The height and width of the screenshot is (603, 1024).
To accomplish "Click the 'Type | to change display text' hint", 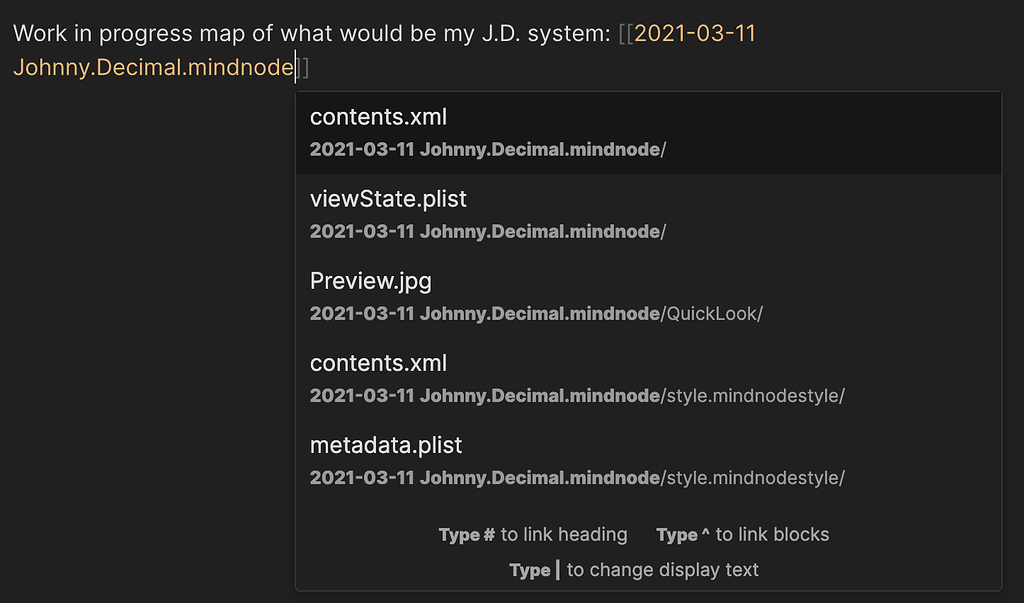I will [x=636, y=570].
